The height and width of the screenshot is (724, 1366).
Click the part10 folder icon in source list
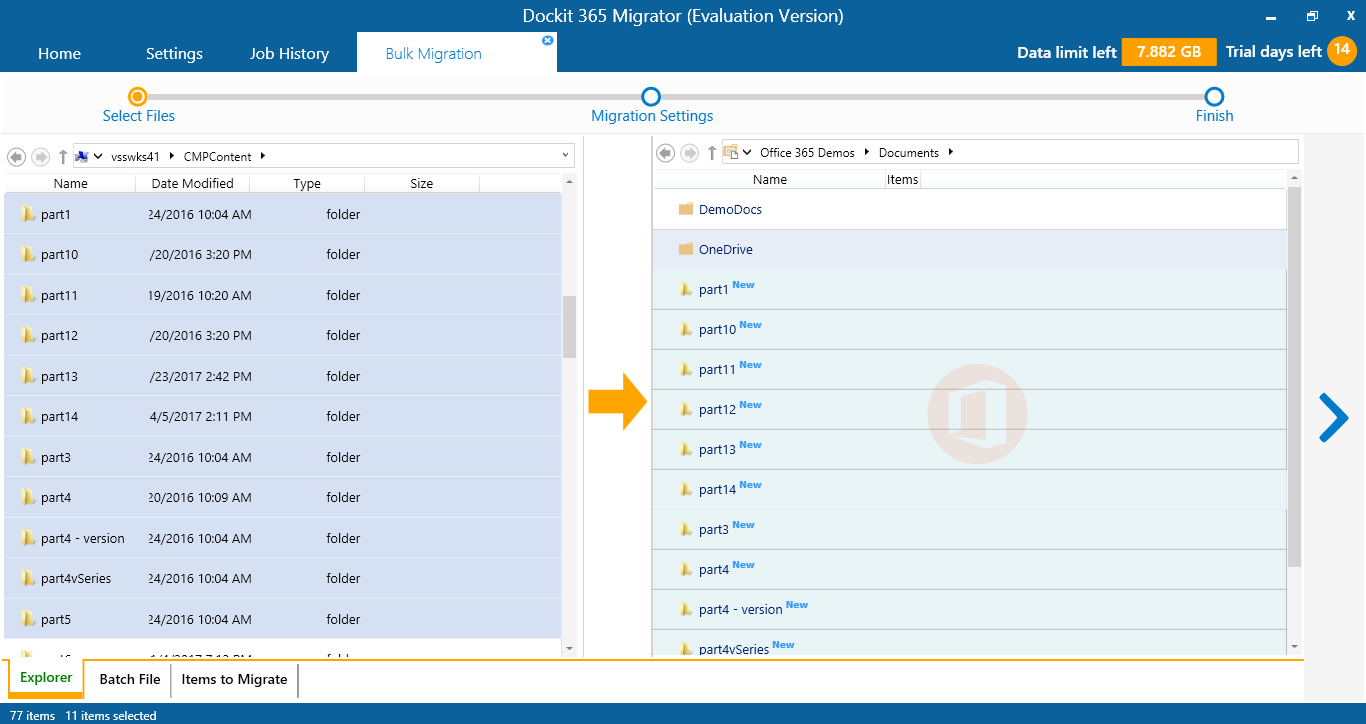click(x=28, y=254)
